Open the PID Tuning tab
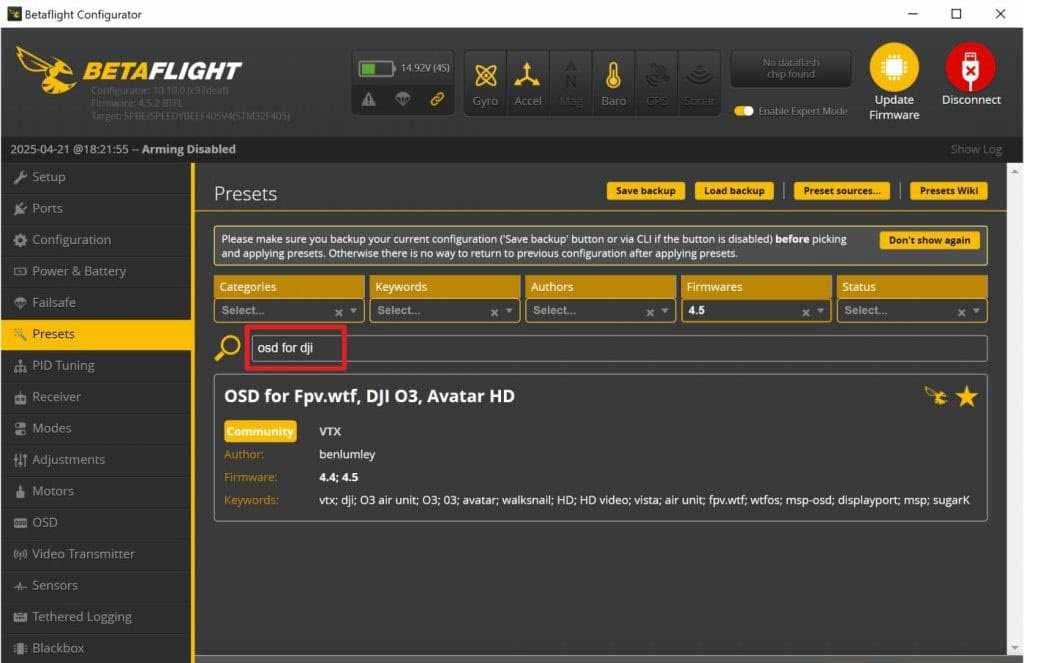 click(97, 366)
